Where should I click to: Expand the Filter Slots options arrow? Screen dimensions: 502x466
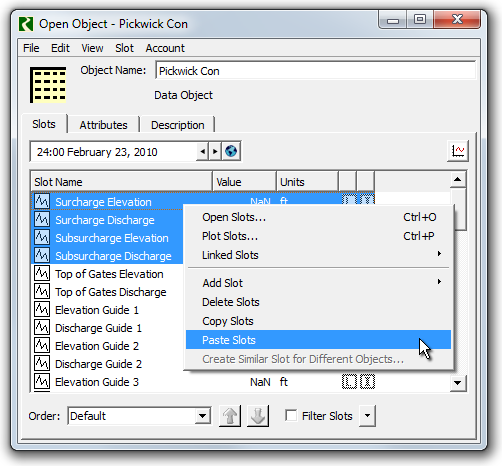click(367, 416)
